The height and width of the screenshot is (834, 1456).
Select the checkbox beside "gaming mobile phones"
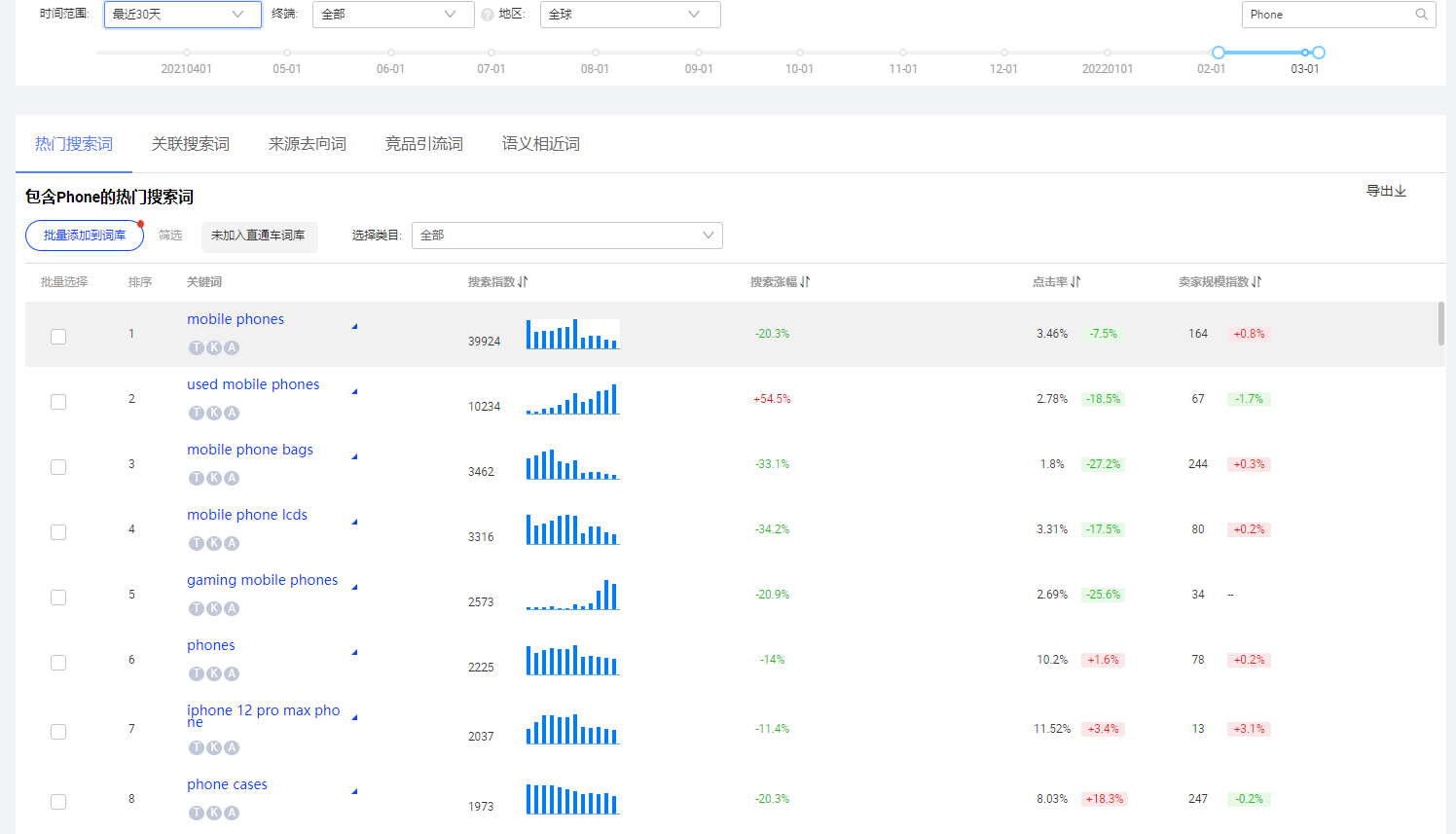58,597
